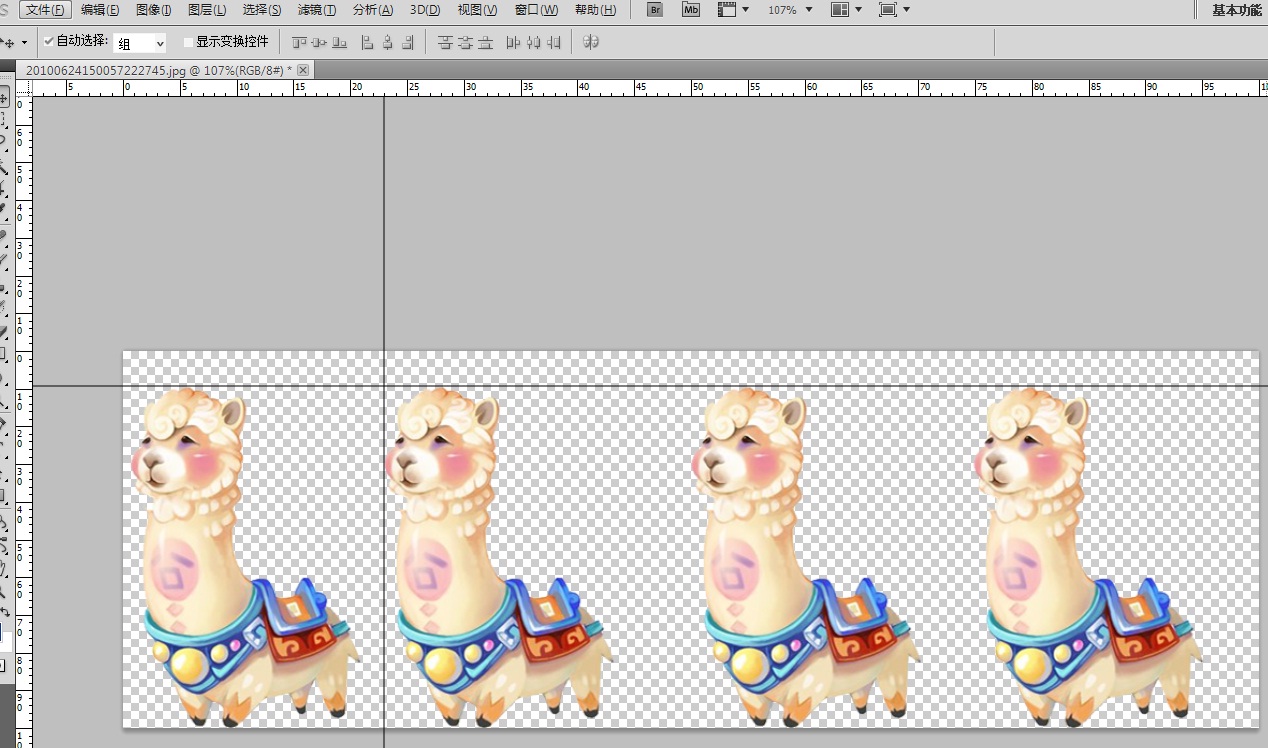Expand the Arrange Documents dropdown arrow
Image resolution: width=1268 pixels, height=748 pixels.
pyautogui.click(x=859, y=10)
